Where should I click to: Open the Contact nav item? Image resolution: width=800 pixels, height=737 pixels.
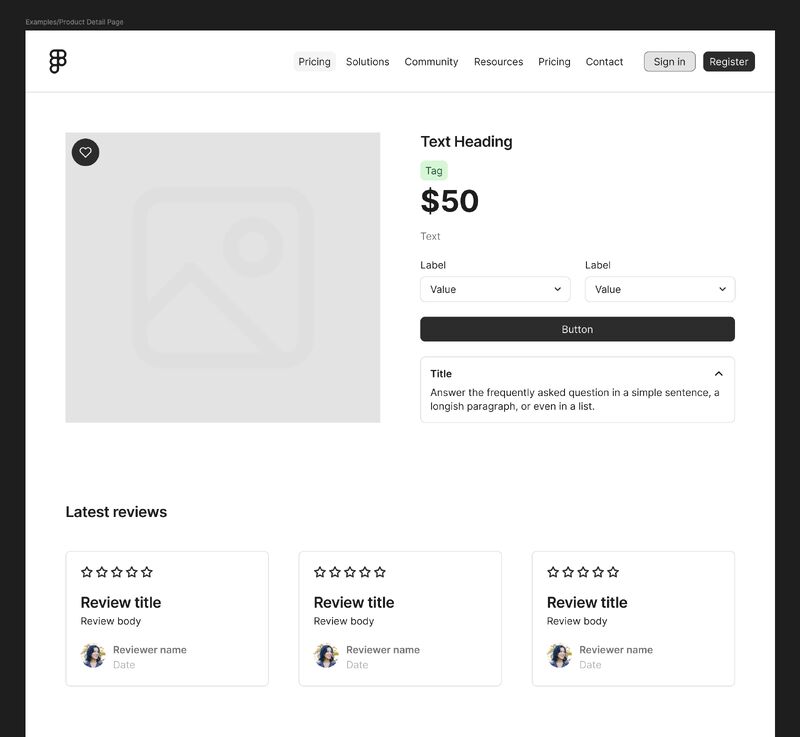[x=604, y=62]
